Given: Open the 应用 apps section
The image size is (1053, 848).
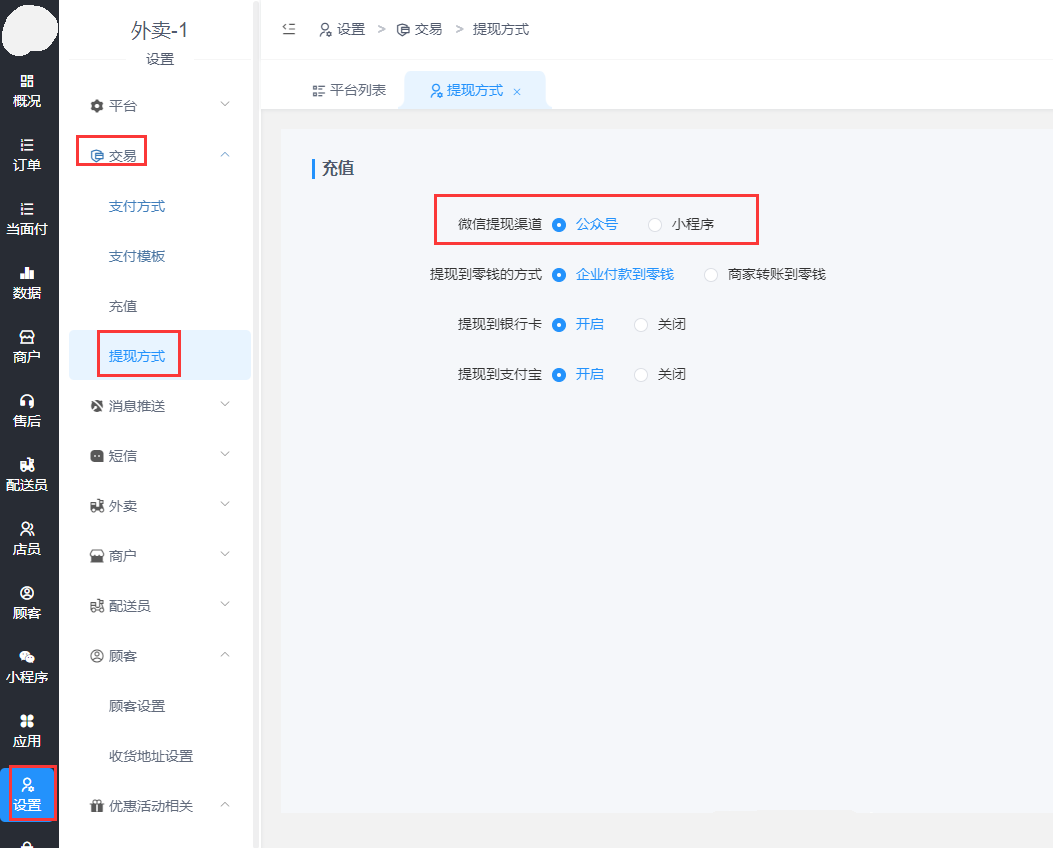Looking at the screenshot, I should pos(27,731).
